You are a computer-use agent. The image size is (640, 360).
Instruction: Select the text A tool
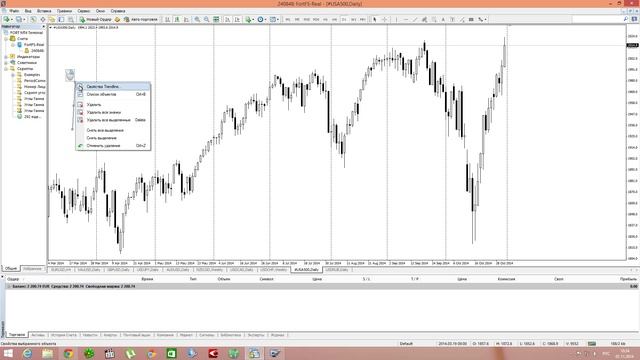coord(443,19)
